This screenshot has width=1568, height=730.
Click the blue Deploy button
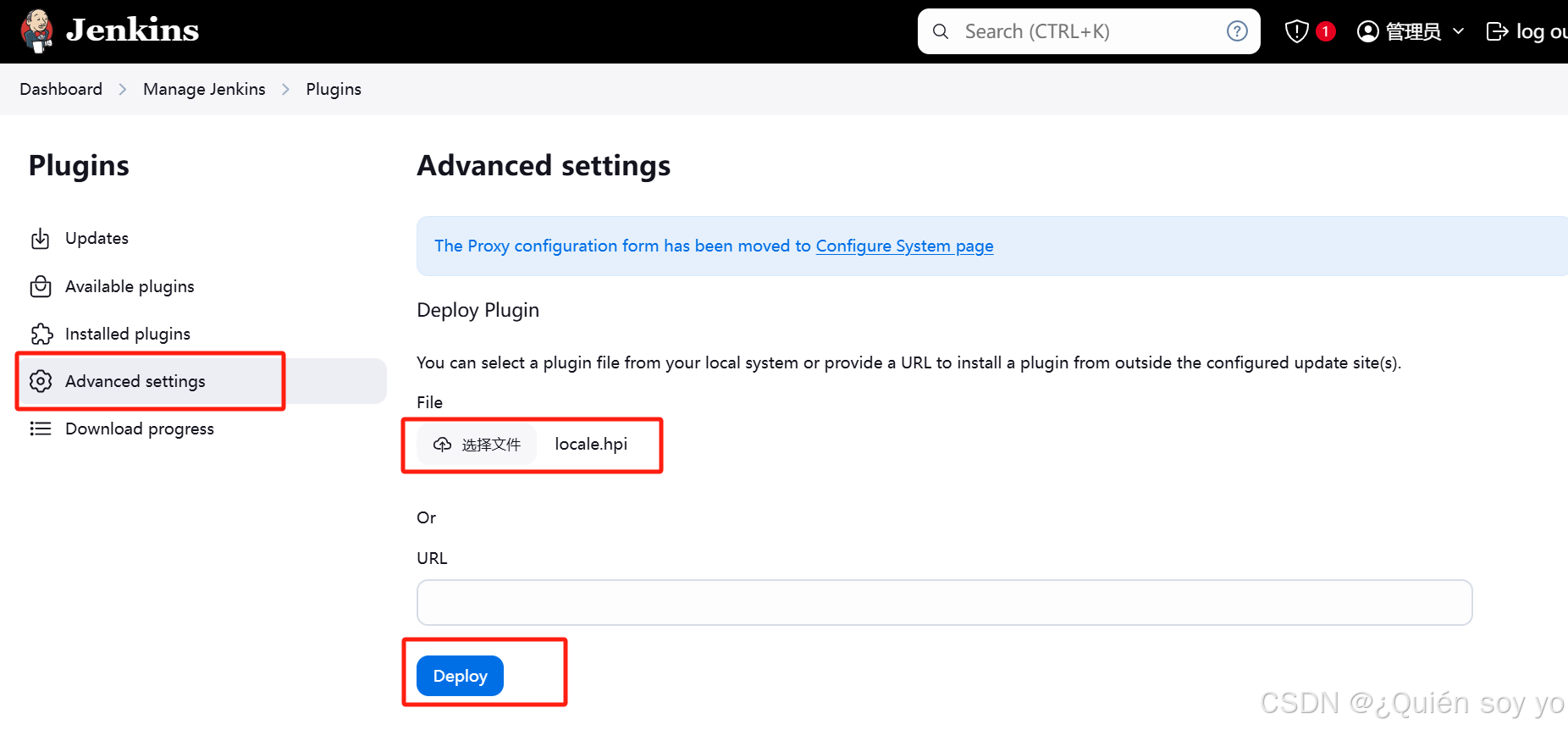[460, 676]
